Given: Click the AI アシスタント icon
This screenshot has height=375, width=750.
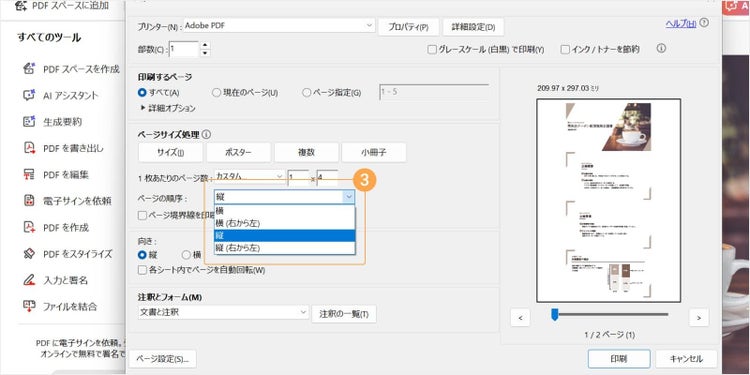Looking at the screenshot, I should pyautogui.click(x=29, y=95).
